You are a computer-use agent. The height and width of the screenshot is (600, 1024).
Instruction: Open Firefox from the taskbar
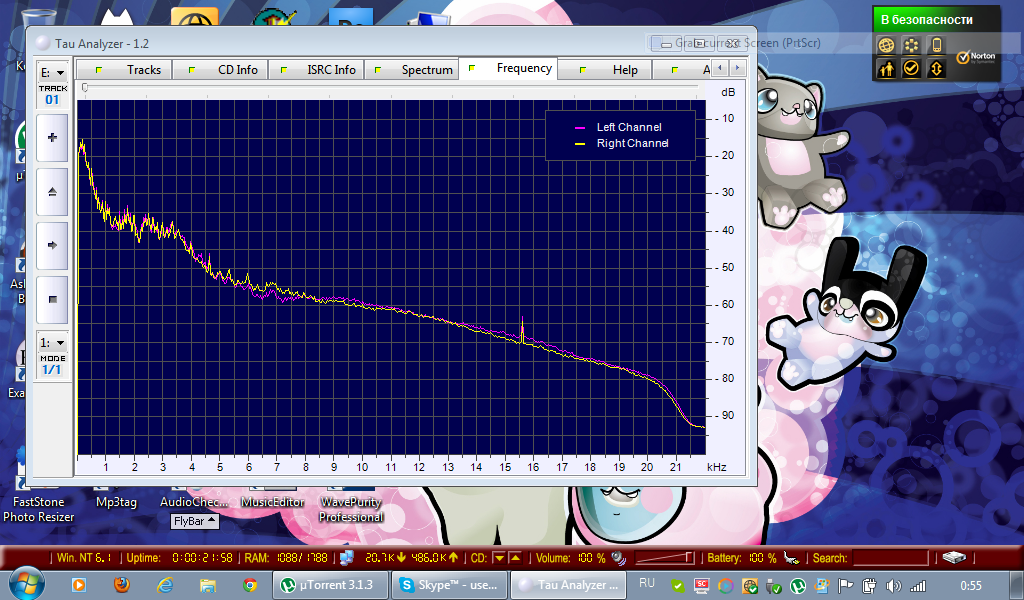click(x=122, y=584)
